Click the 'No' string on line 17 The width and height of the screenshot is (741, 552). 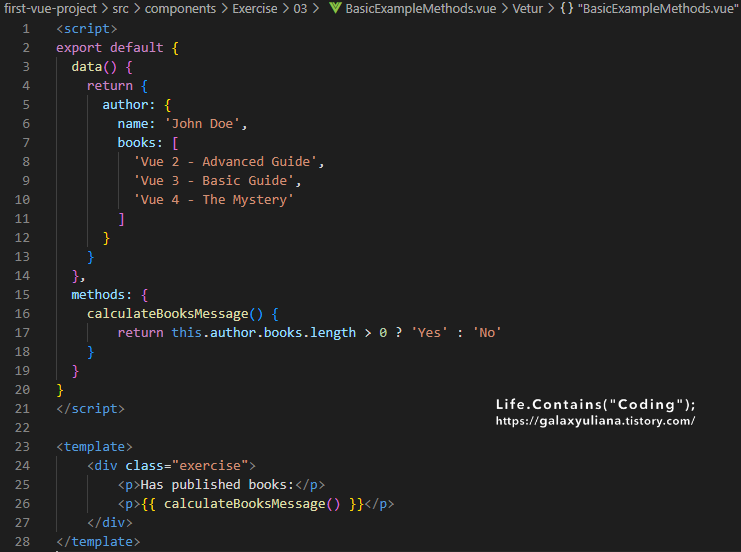[x=487, y=333]
